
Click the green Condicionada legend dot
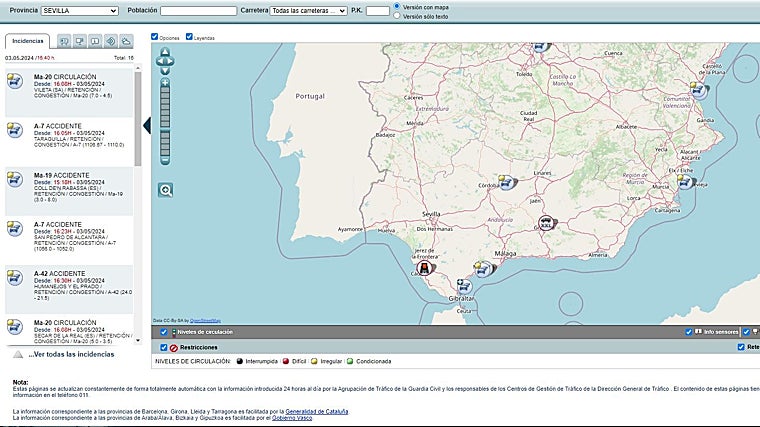(350, 361)
